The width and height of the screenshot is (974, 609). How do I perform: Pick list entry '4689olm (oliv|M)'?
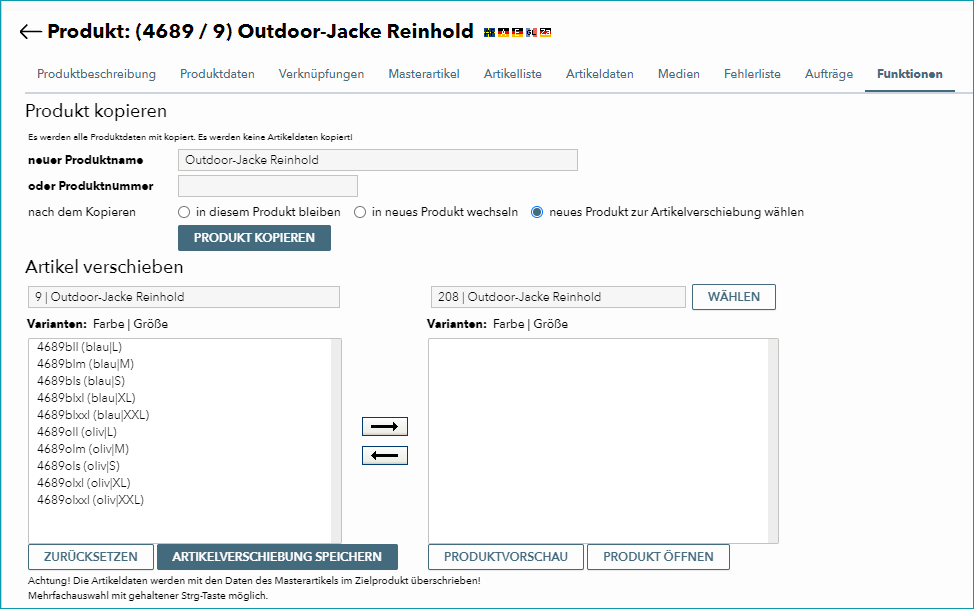tap(83, 449)
